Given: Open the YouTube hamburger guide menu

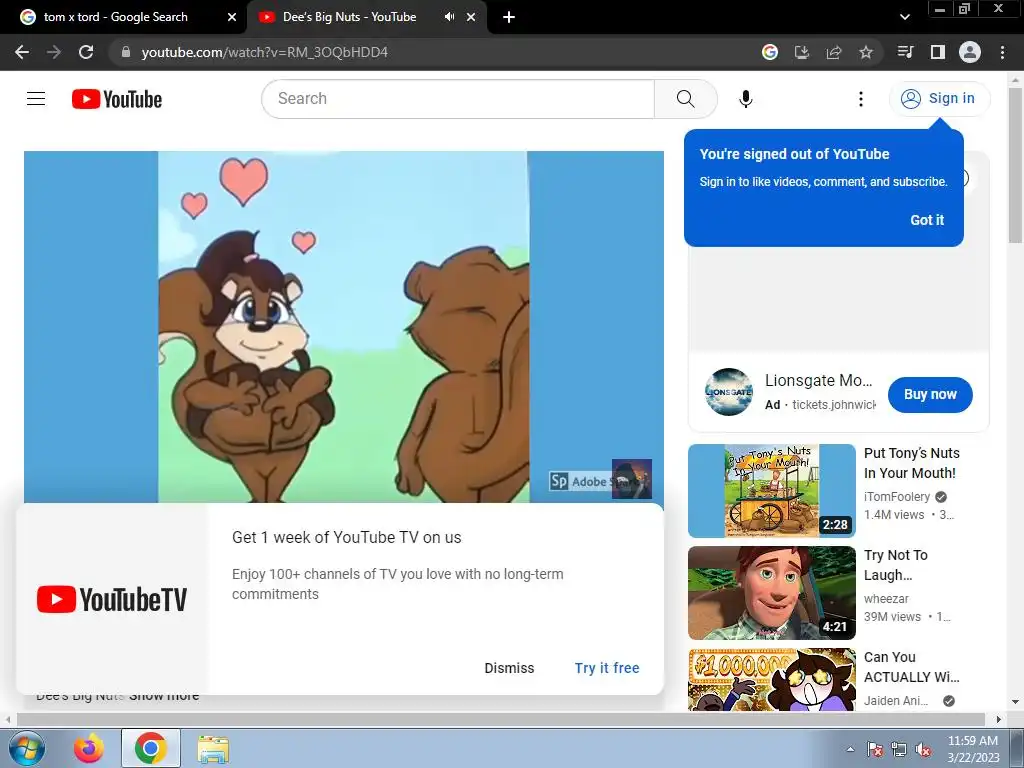Looking at the screenshot, I should (x=36, y=99).
